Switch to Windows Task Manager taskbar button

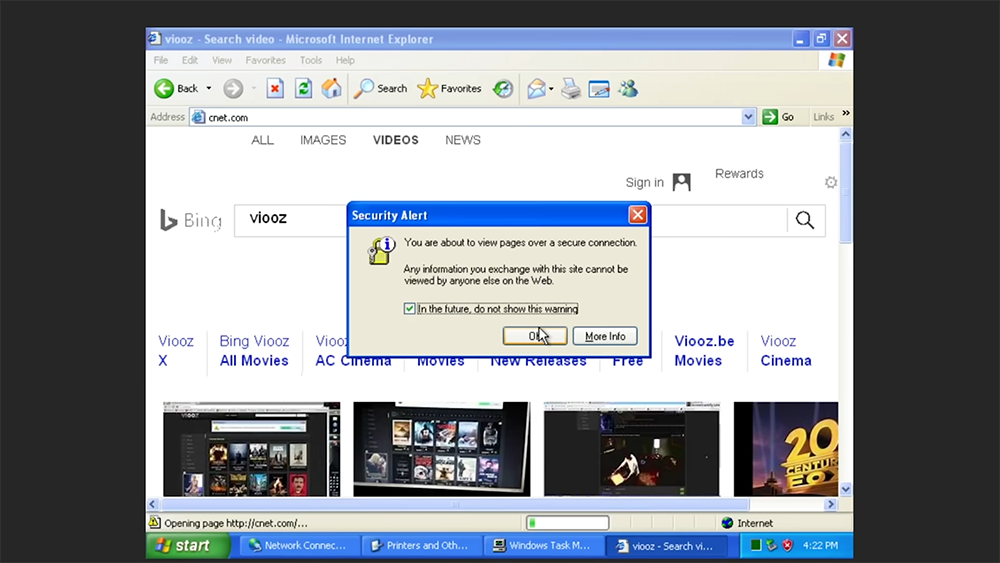543,545
